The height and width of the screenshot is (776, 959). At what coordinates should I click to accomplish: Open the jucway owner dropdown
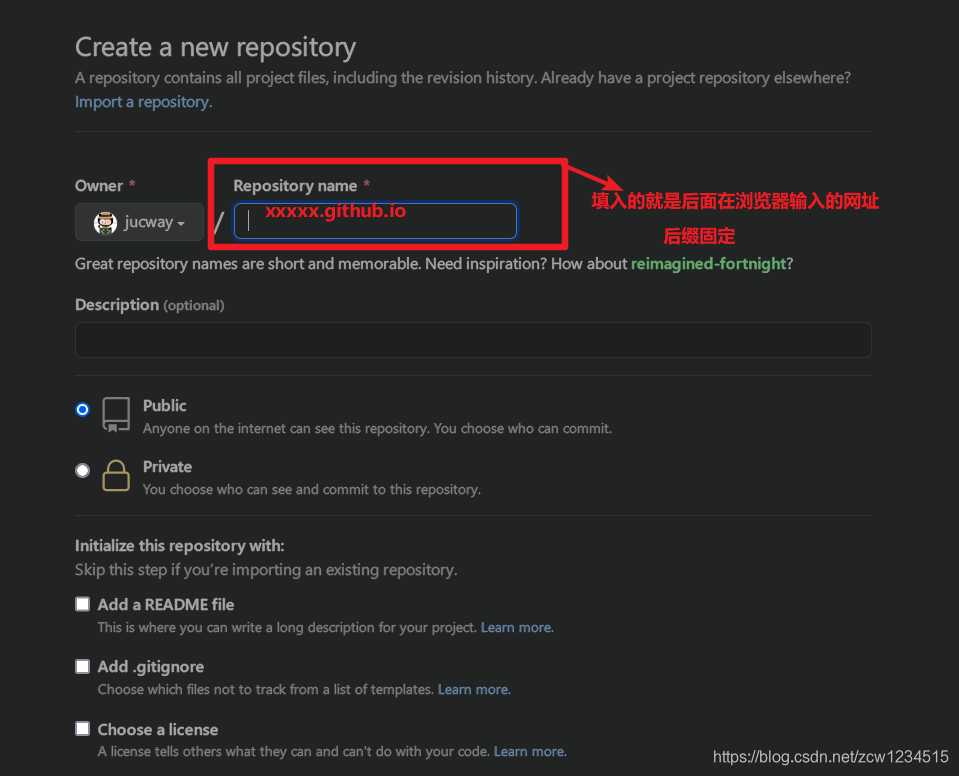coord(139,222)
